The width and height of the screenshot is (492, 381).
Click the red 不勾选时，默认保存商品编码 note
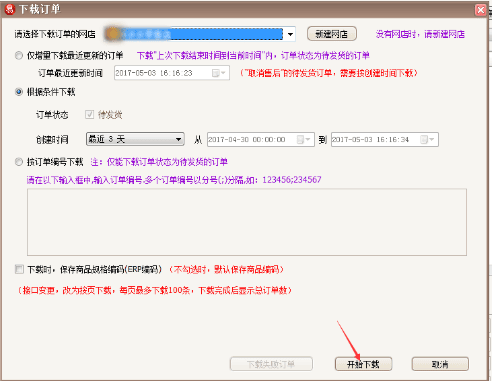tap(226, 269)
